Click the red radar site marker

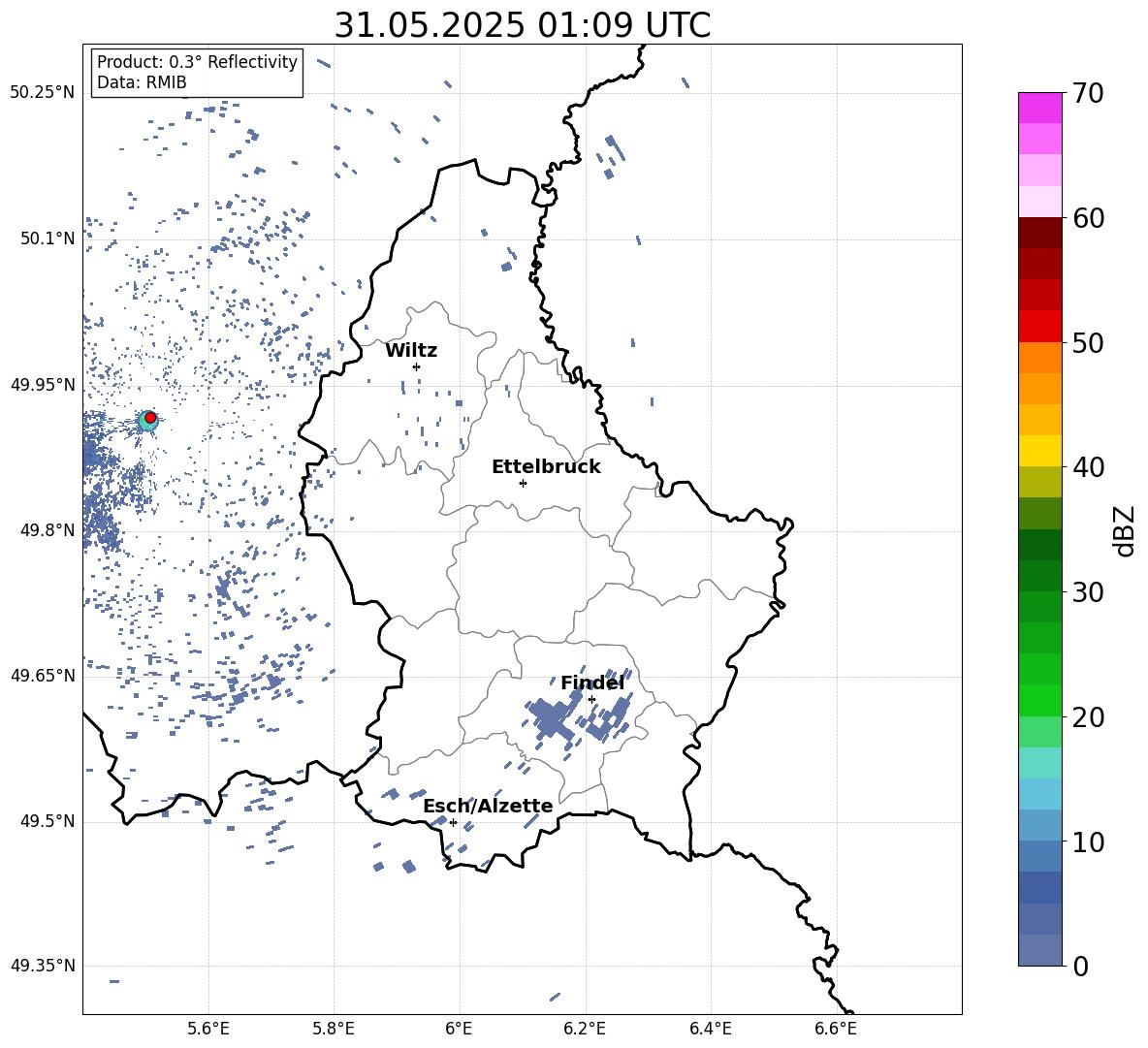[x=150, y=418]
